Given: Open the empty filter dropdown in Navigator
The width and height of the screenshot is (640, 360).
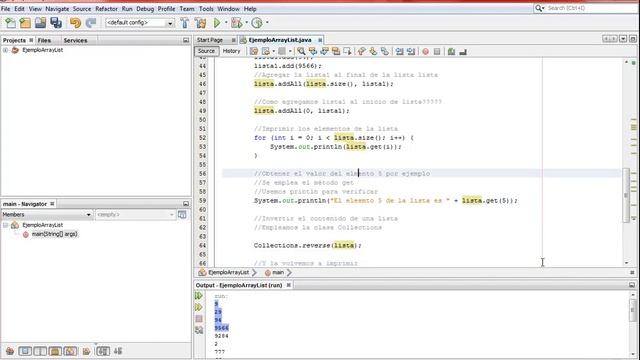Looking at the screenshot, I should (x=136, y=215).
